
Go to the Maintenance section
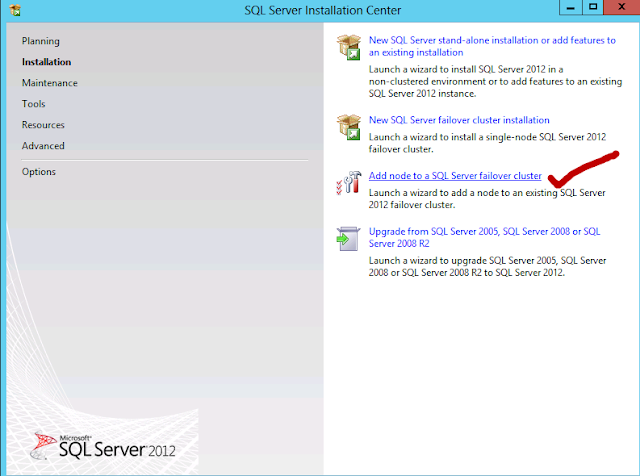pos(49,83)
